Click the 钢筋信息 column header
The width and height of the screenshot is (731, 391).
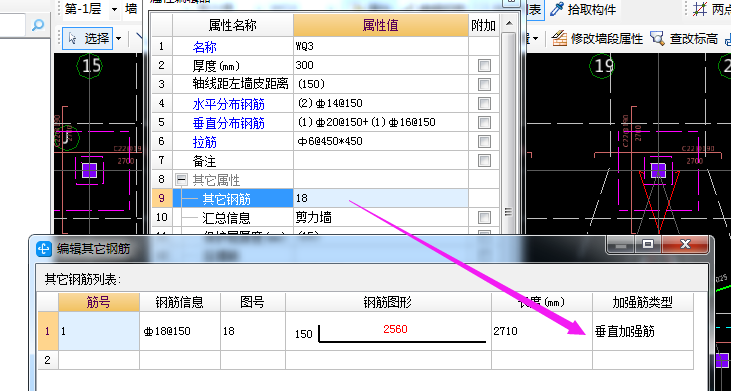[x=180, y=302]
